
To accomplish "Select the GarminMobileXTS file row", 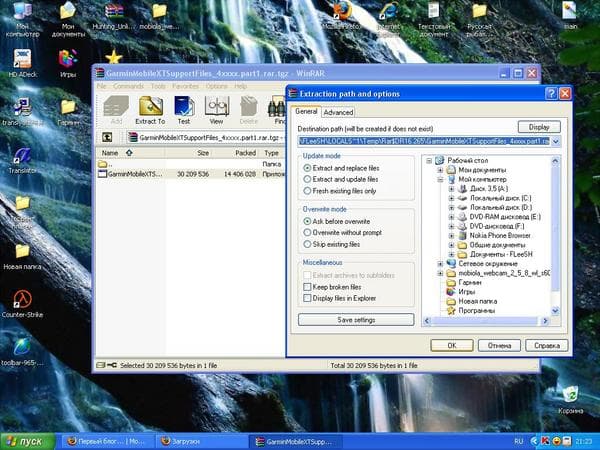I will [x=190, y=174].
